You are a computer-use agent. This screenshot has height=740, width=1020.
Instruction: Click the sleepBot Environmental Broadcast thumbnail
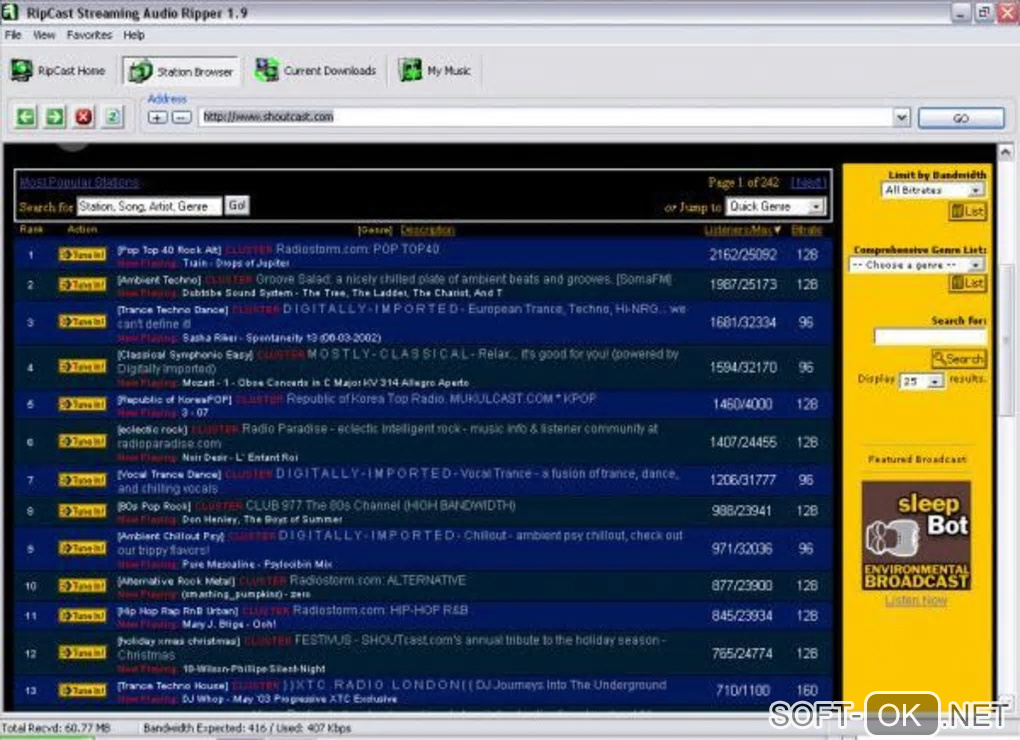(x=916, y=535)
